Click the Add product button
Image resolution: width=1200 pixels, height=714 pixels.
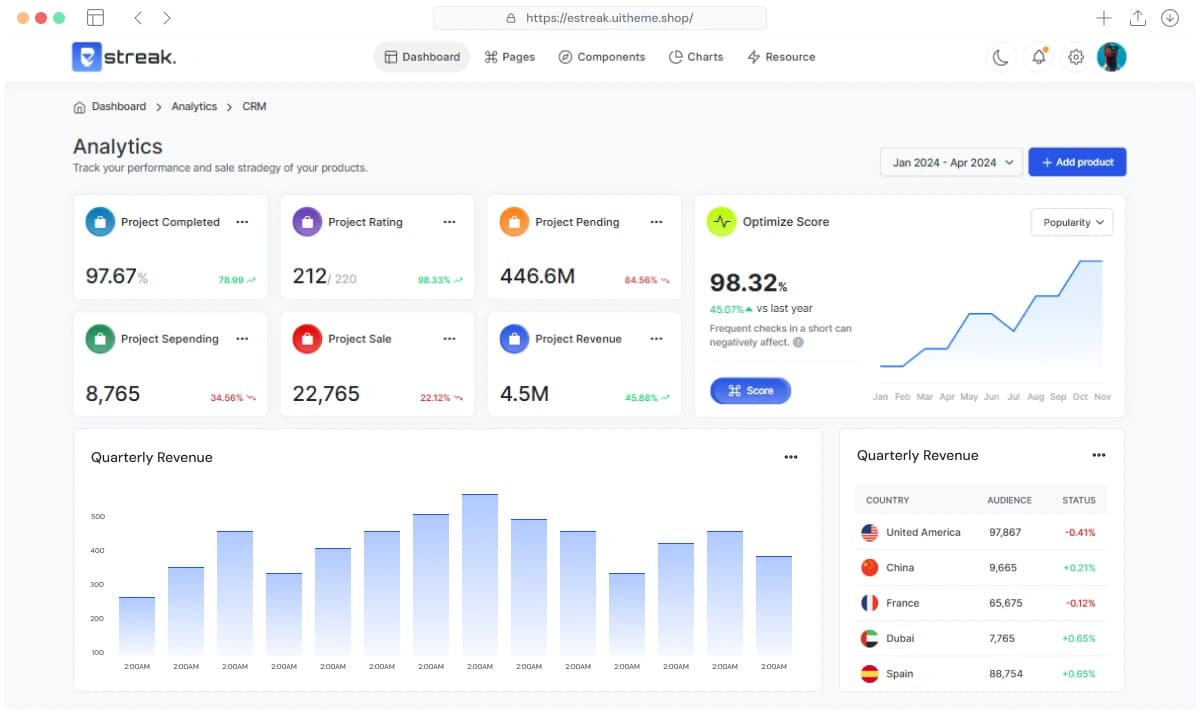coord(1077,162)
